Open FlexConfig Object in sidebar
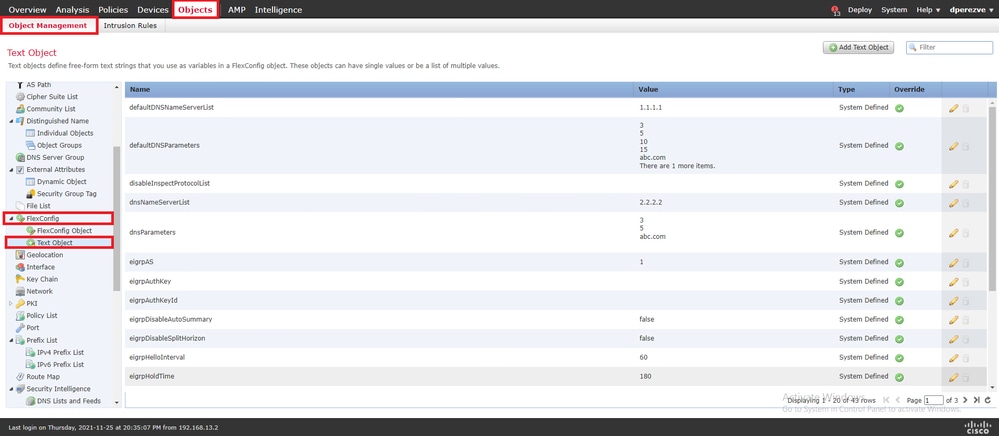This screenshot has height=436, width=999. pyautogui.click(x=64, y=231)
